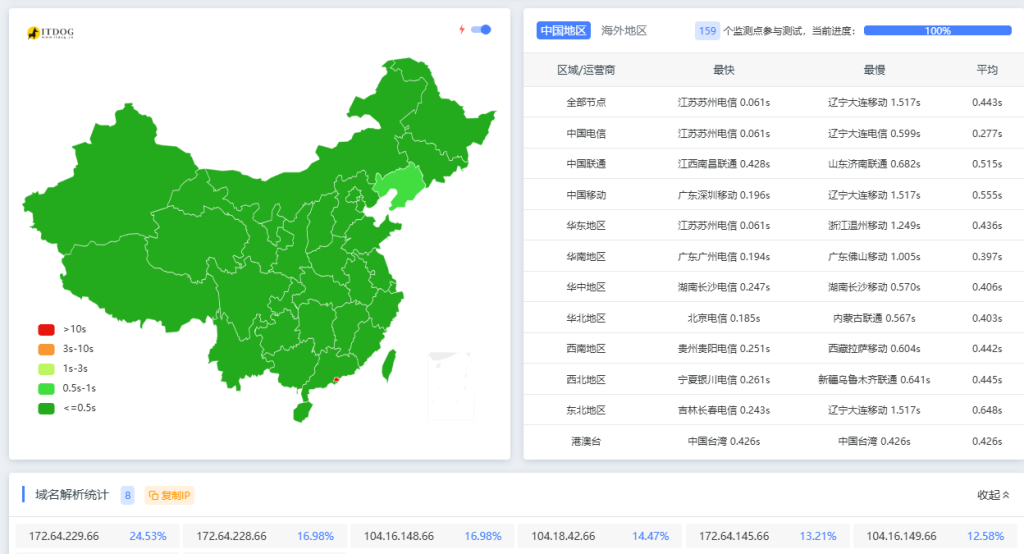This screenshot has width=1024, height=554.
Task: Click the 8 badge beside 域名解析统计
Action: tap(127, 495)
